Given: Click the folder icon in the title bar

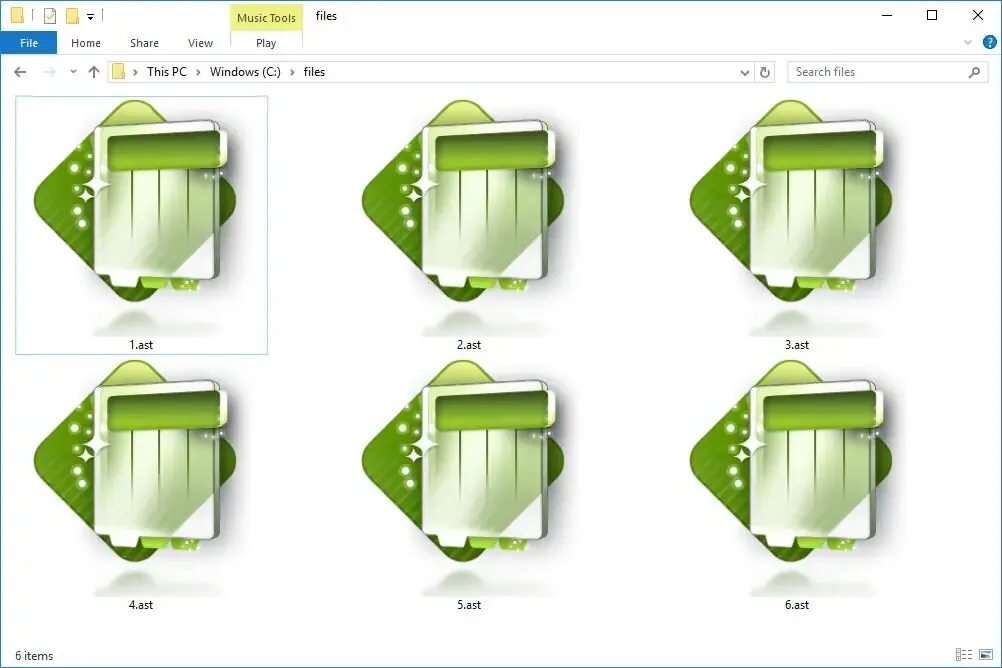Looking at the screenshot, I should click(x=17, y=16).
